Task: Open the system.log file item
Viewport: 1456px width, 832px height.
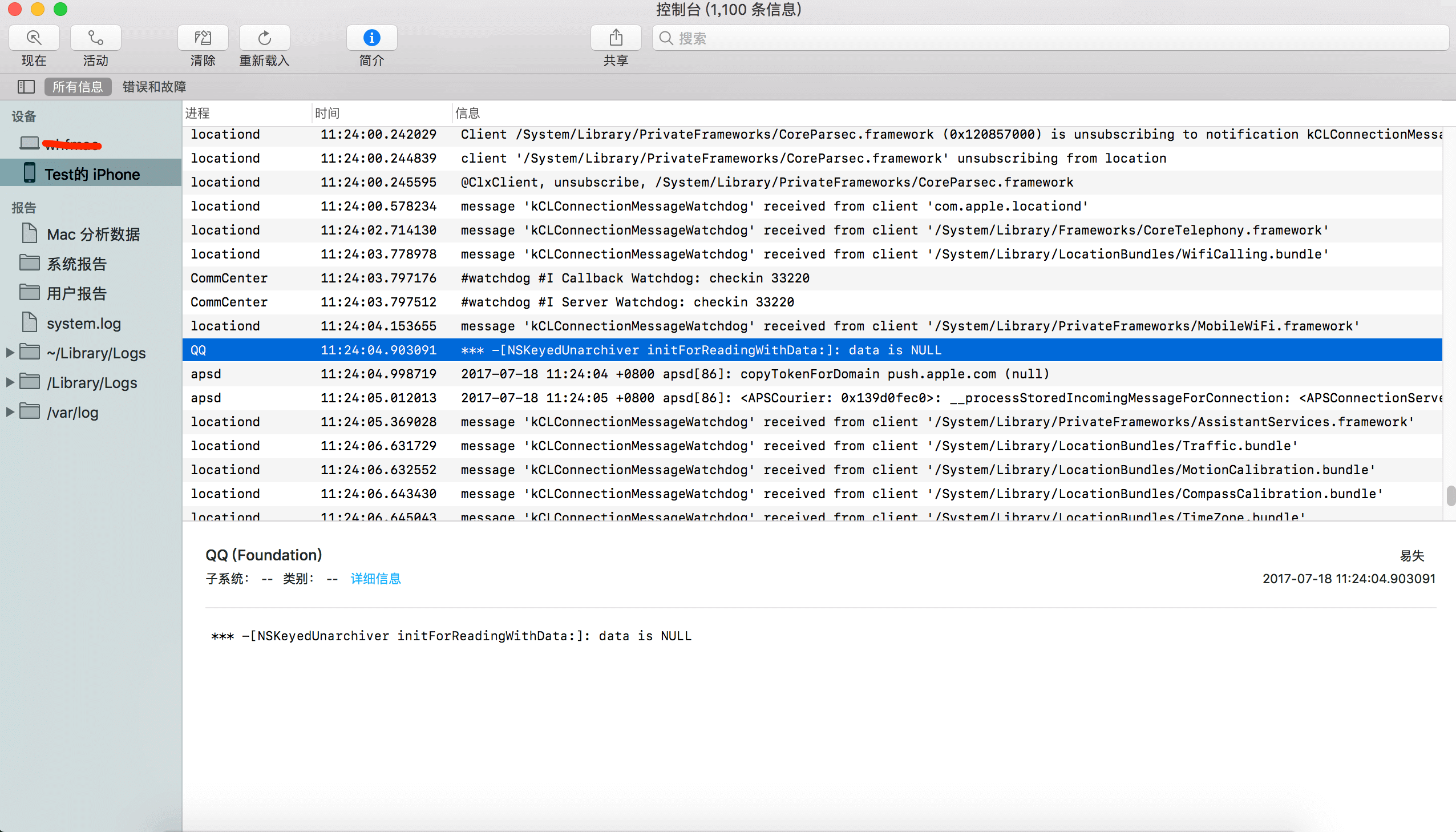Action: pyautogui.click(x=83, y=324)
